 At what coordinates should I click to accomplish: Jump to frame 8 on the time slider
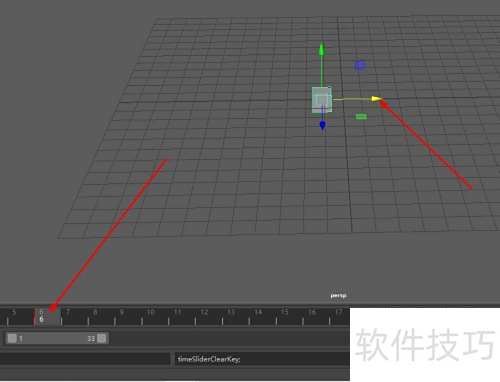(x=95, y=312)
